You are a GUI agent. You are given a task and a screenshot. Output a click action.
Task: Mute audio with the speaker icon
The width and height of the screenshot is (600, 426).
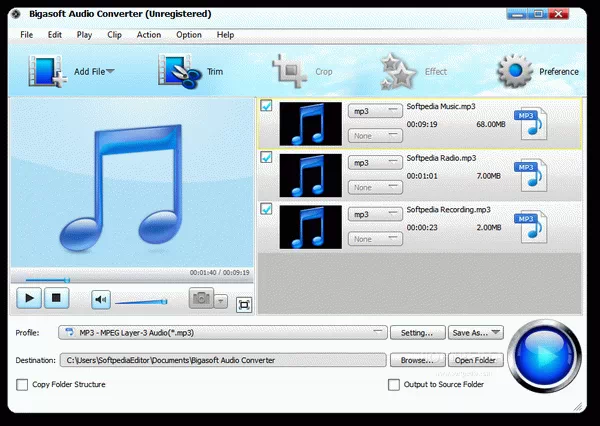click(101, 299)
